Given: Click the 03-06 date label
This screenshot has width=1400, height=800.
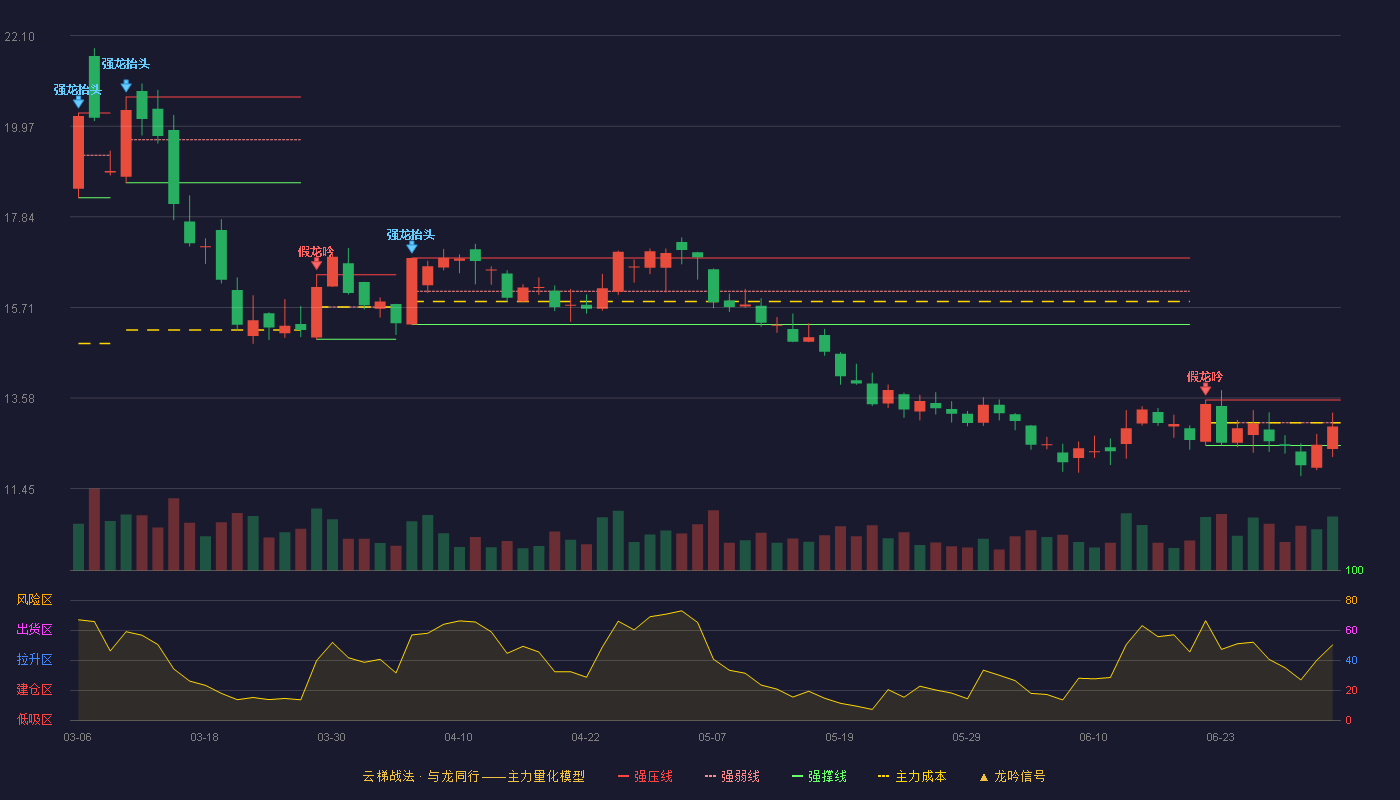Looking at the screenshot, I should coord(77,737).
